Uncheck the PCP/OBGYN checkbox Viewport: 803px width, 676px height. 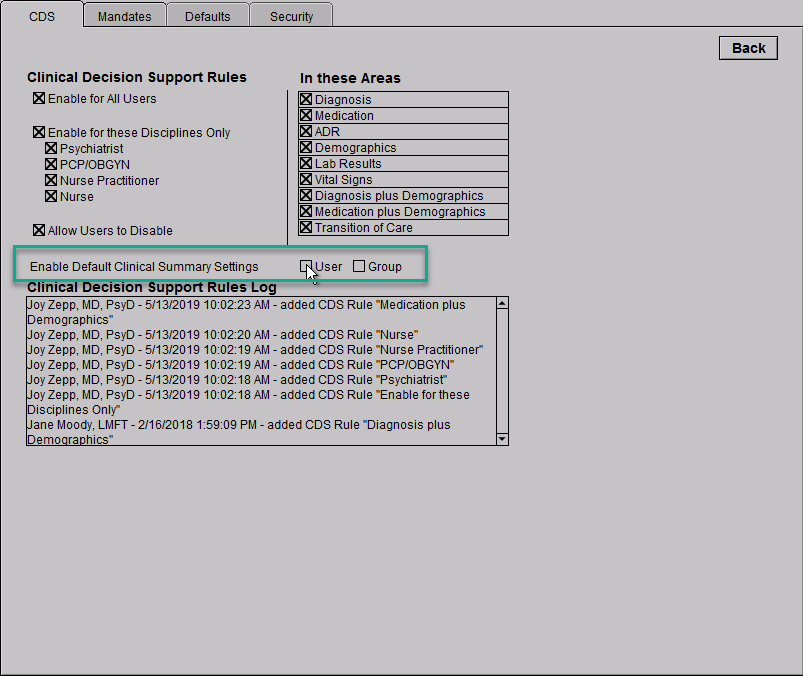pos(51,165)
